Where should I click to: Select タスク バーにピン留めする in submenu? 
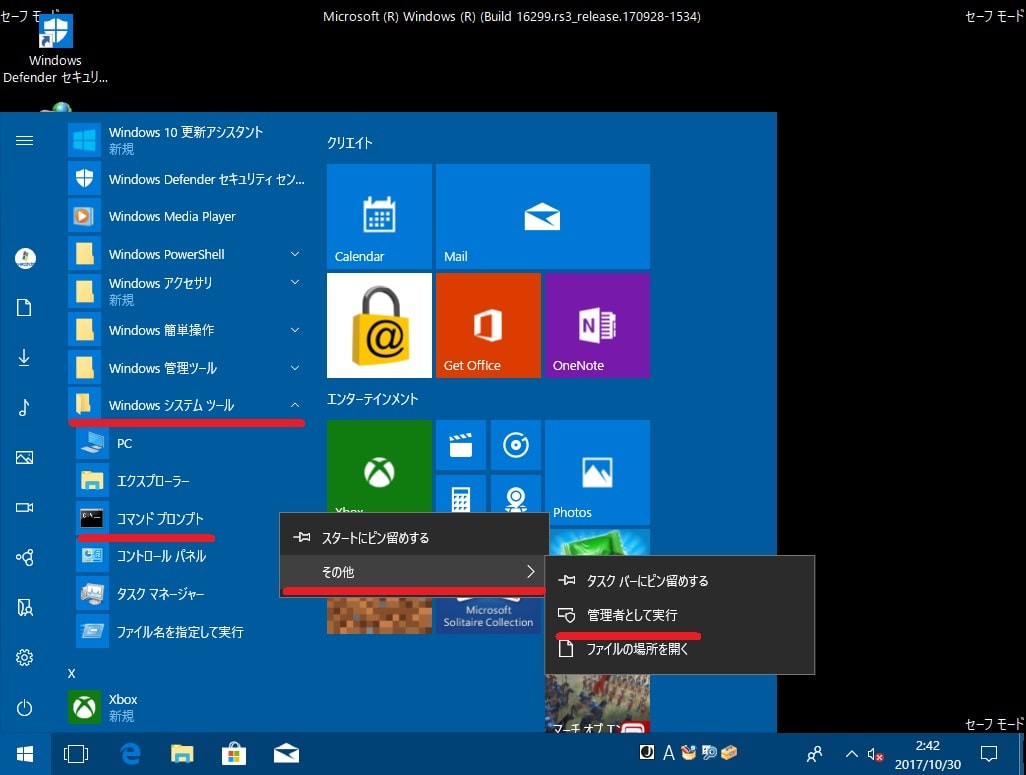(680, 581)
